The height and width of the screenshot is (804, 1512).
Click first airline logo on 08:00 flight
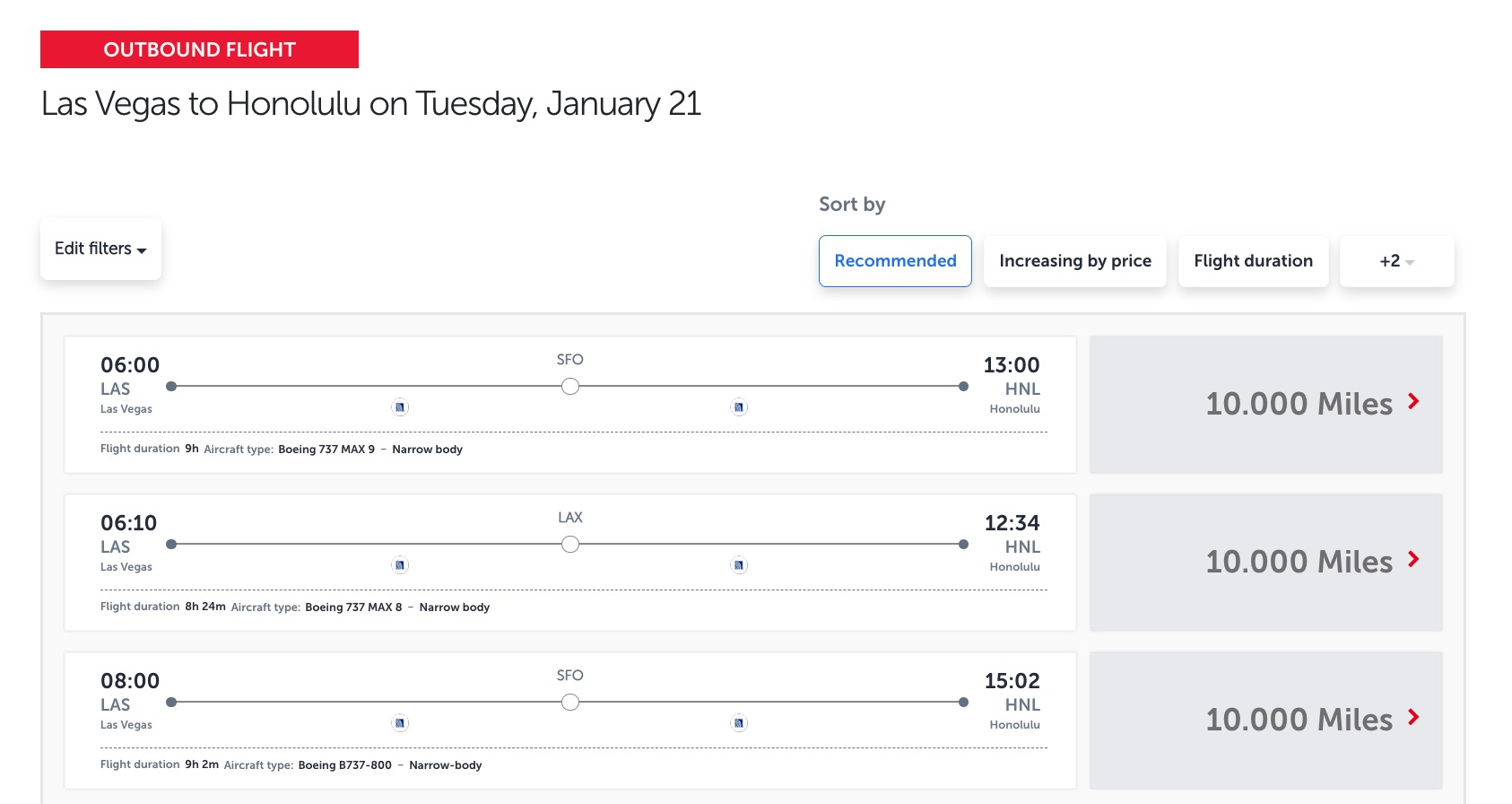[400, 723]
